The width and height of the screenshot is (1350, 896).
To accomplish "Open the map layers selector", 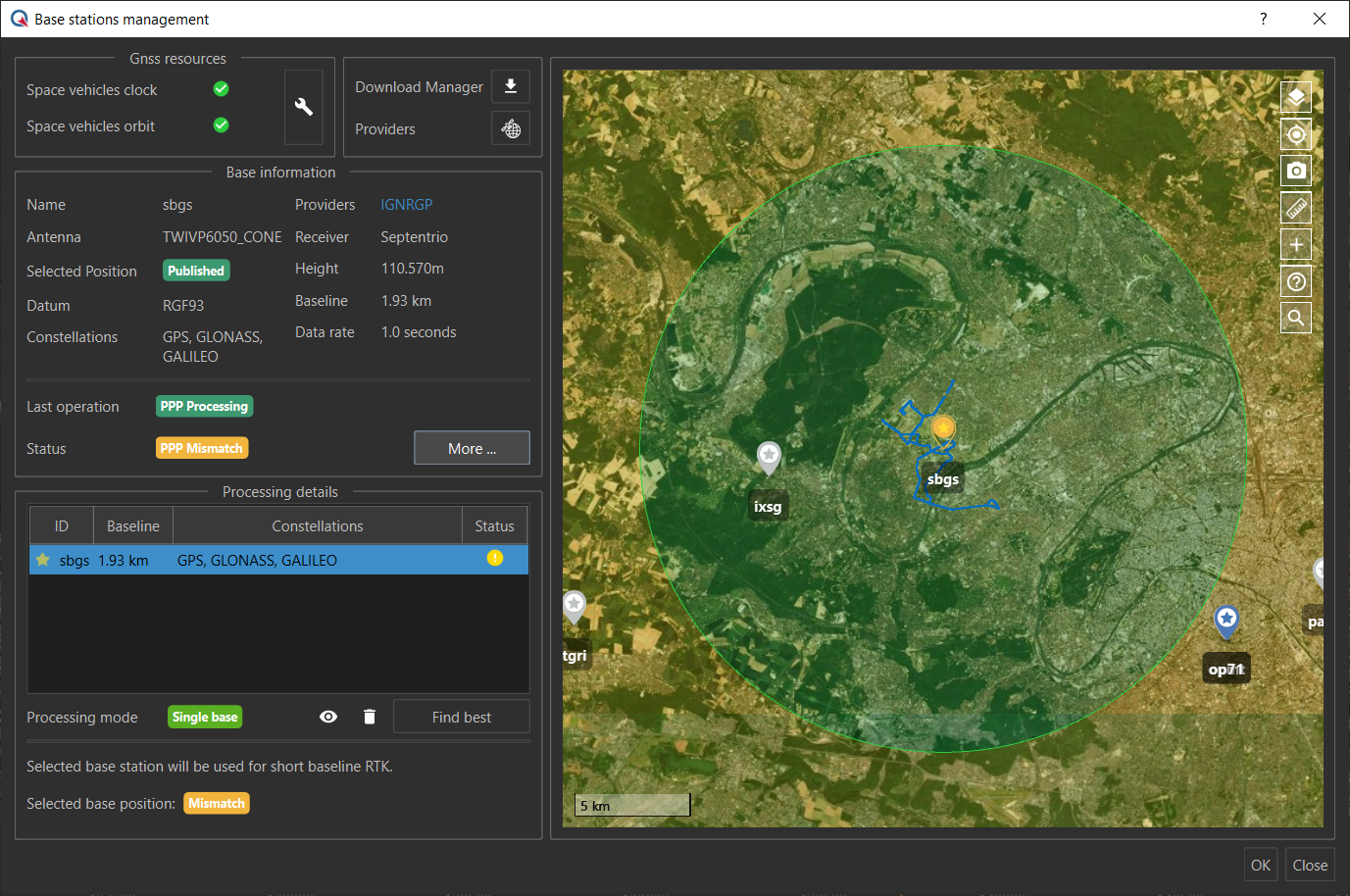I will coord(1296,96).
